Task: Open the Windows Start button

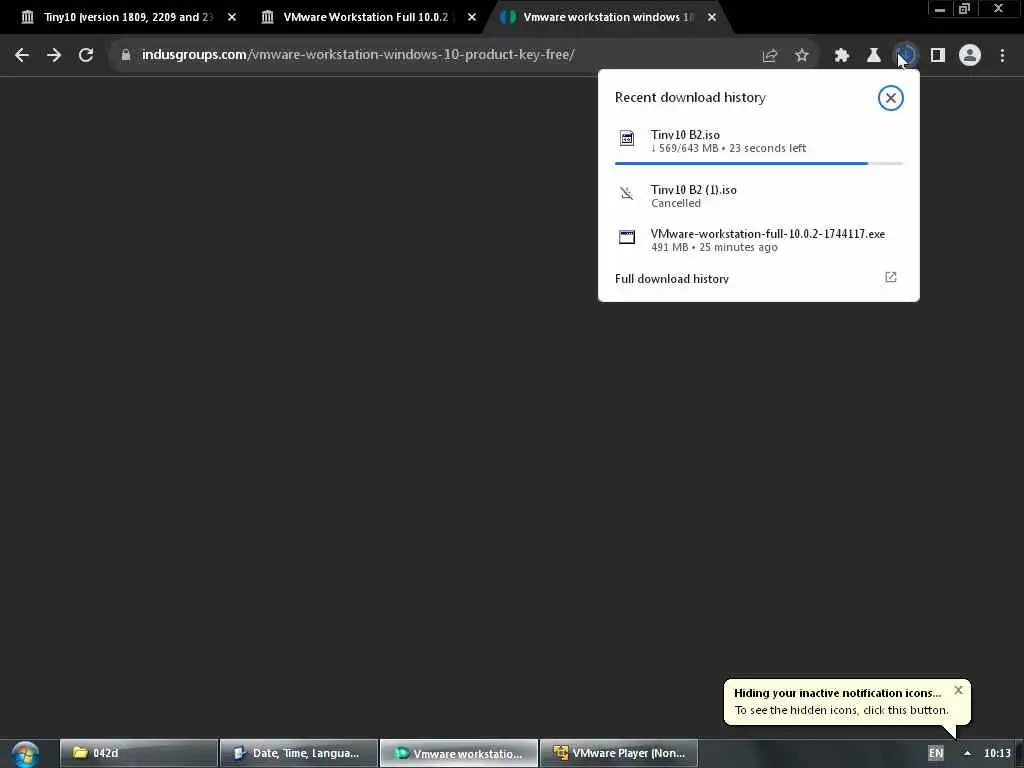Action: [25, 754]
